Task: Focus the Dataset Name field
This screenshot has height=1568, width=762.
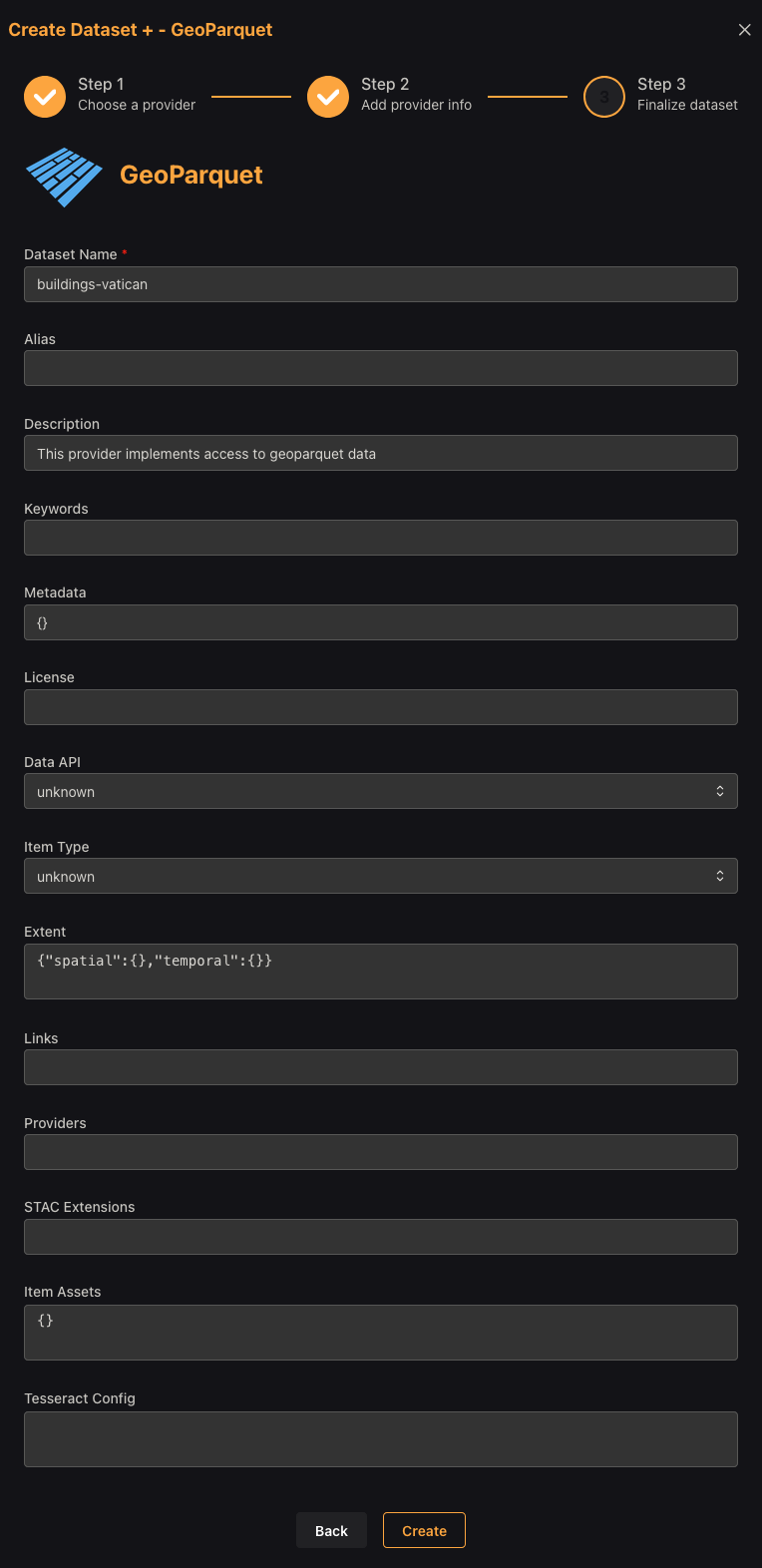Action: (x=381, y=284)
